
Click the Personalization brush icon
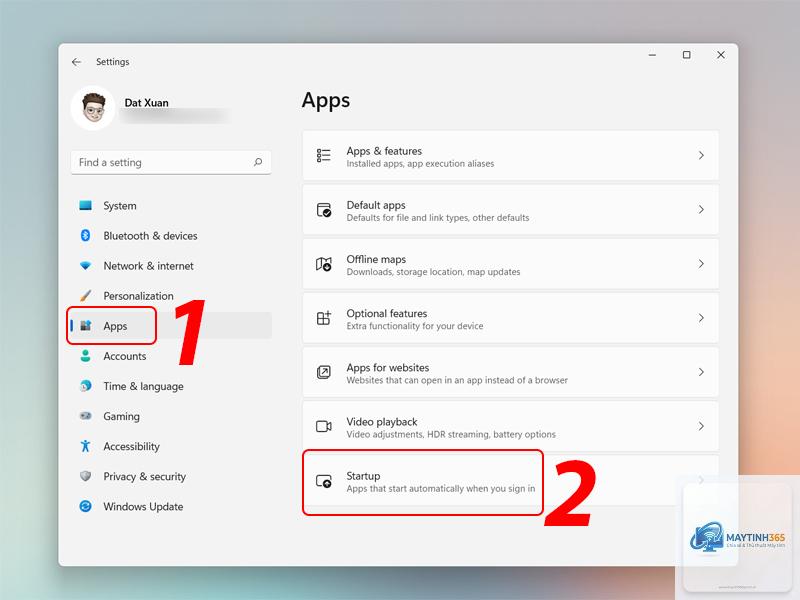86,295
